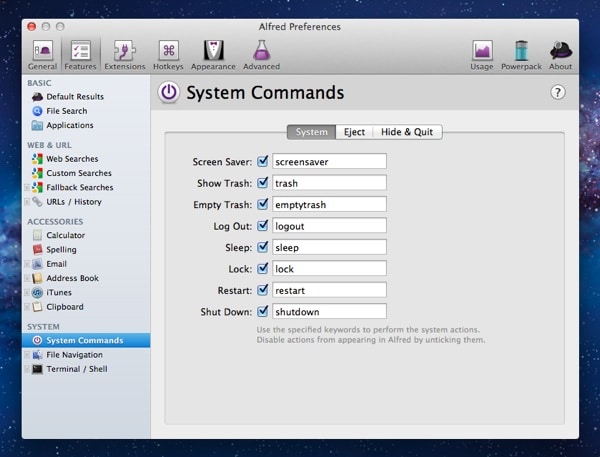
Task: Click the lock keyword field
Action: coord(329,269)
